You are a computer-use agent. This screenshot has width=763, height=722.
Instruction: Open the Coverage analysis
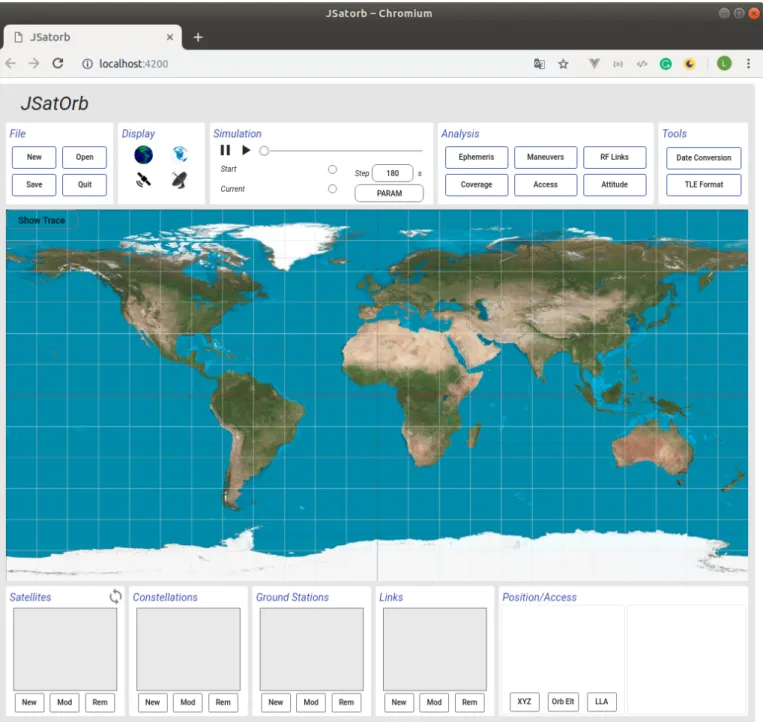coord(476,185)
